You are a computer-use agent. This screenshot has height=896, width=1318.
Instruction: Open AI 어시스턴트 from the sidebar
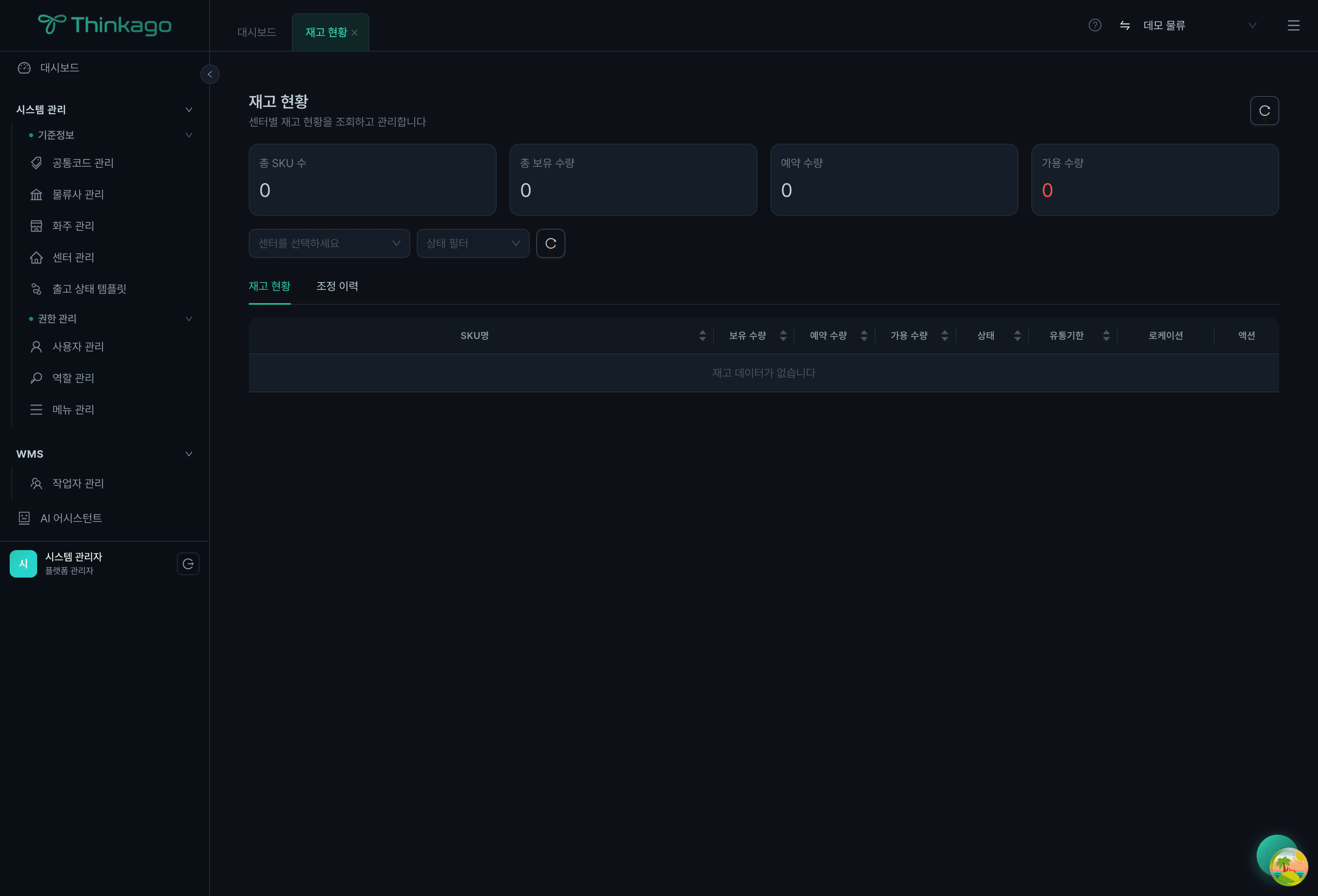(x=71, y=518)
